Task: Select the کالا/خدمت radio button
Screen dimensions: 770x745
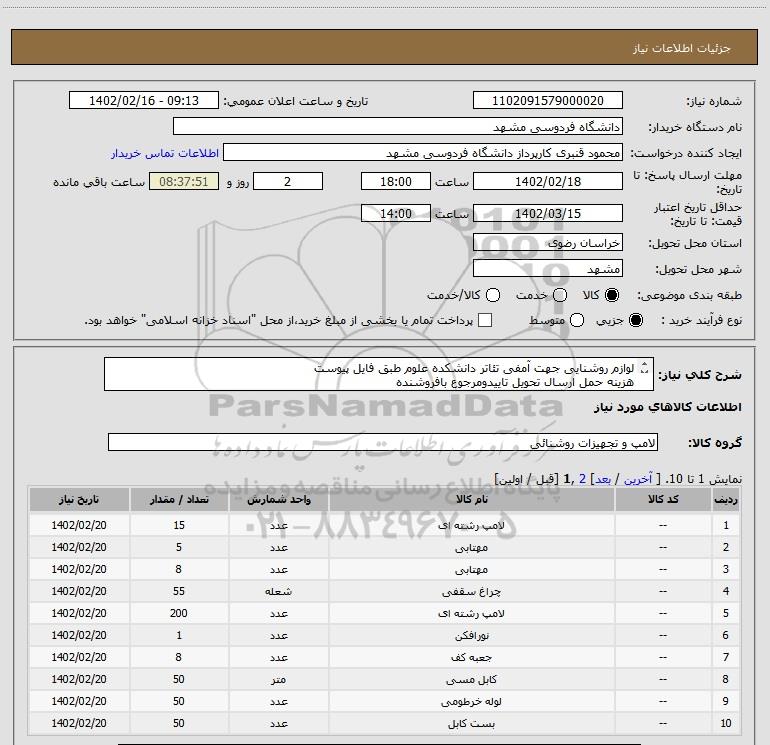Action: coord(493,295)
